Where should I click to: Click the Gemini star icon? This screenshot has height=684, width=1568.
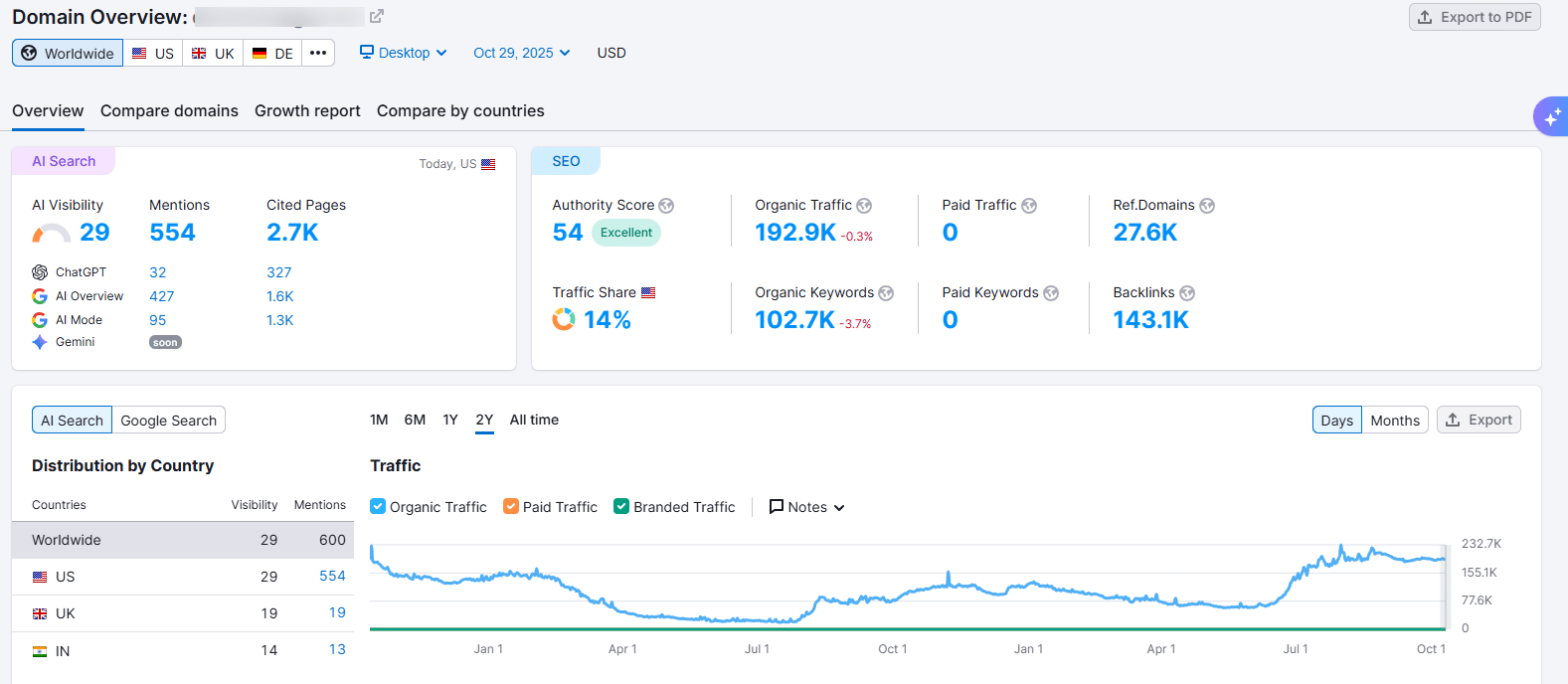pos(40,342)
